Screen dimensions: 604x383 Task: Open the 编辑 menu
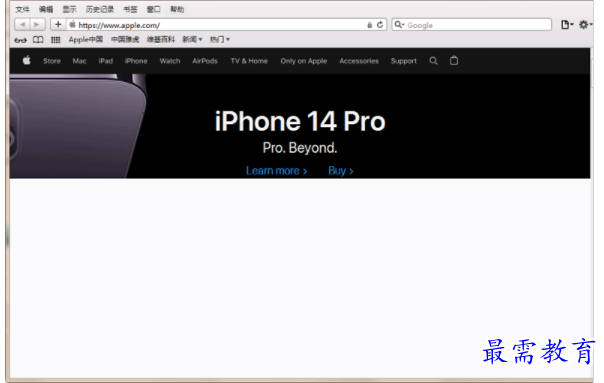46,9
